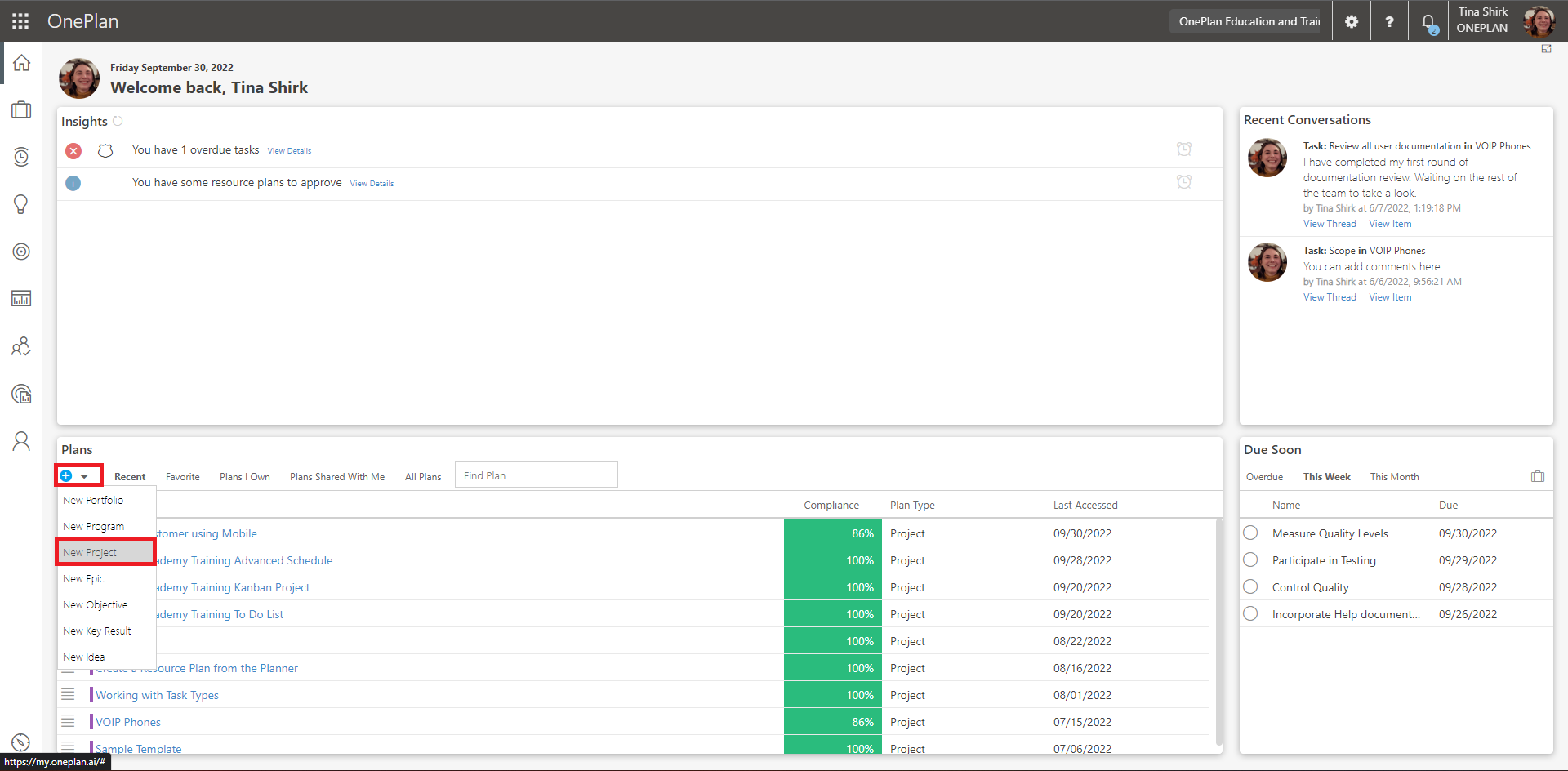Open the Ideas lightbulb sidebar icon
The image size is (1568, 771).
click(x=21, y=204)
